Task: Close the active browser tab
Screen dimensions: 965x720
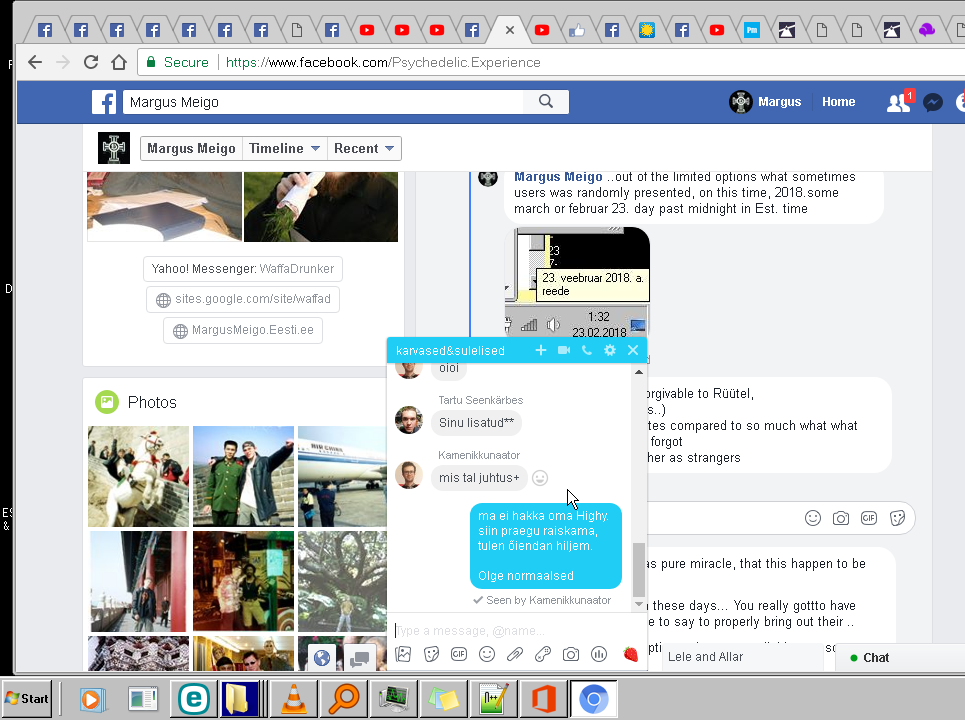Action: 510,30
